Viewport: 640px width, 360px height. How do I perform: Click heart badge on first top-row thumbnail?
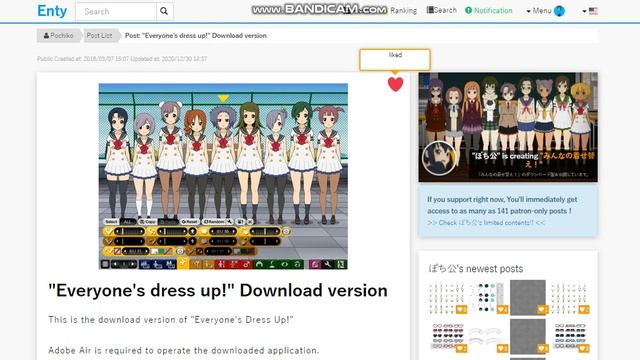[461, 310]
